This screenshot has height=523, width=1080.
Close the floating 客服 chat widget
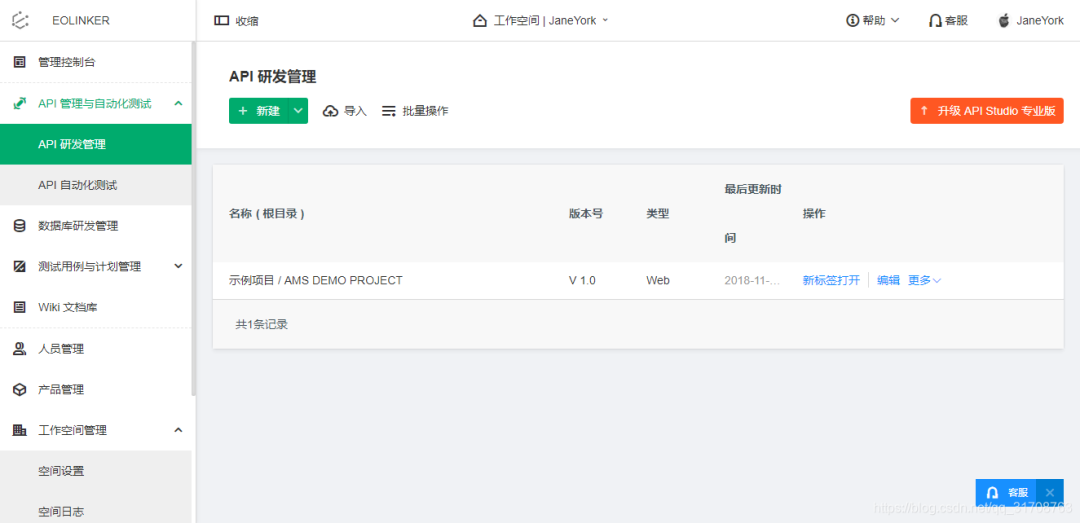point(1049,493)
